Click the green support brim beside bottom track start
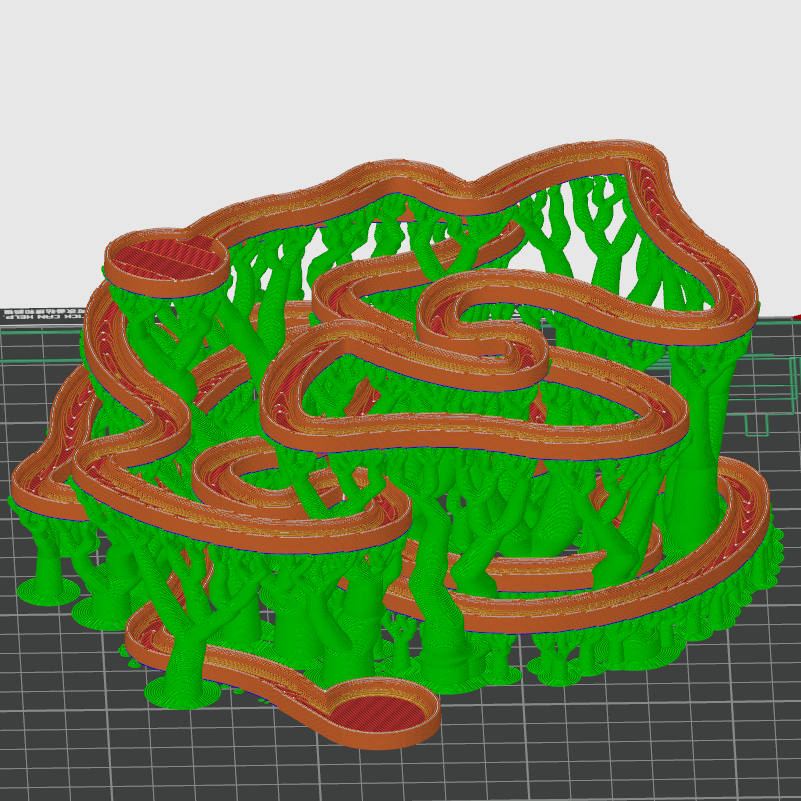This screenshot has width=801, height=801. (x=180, y=693)
